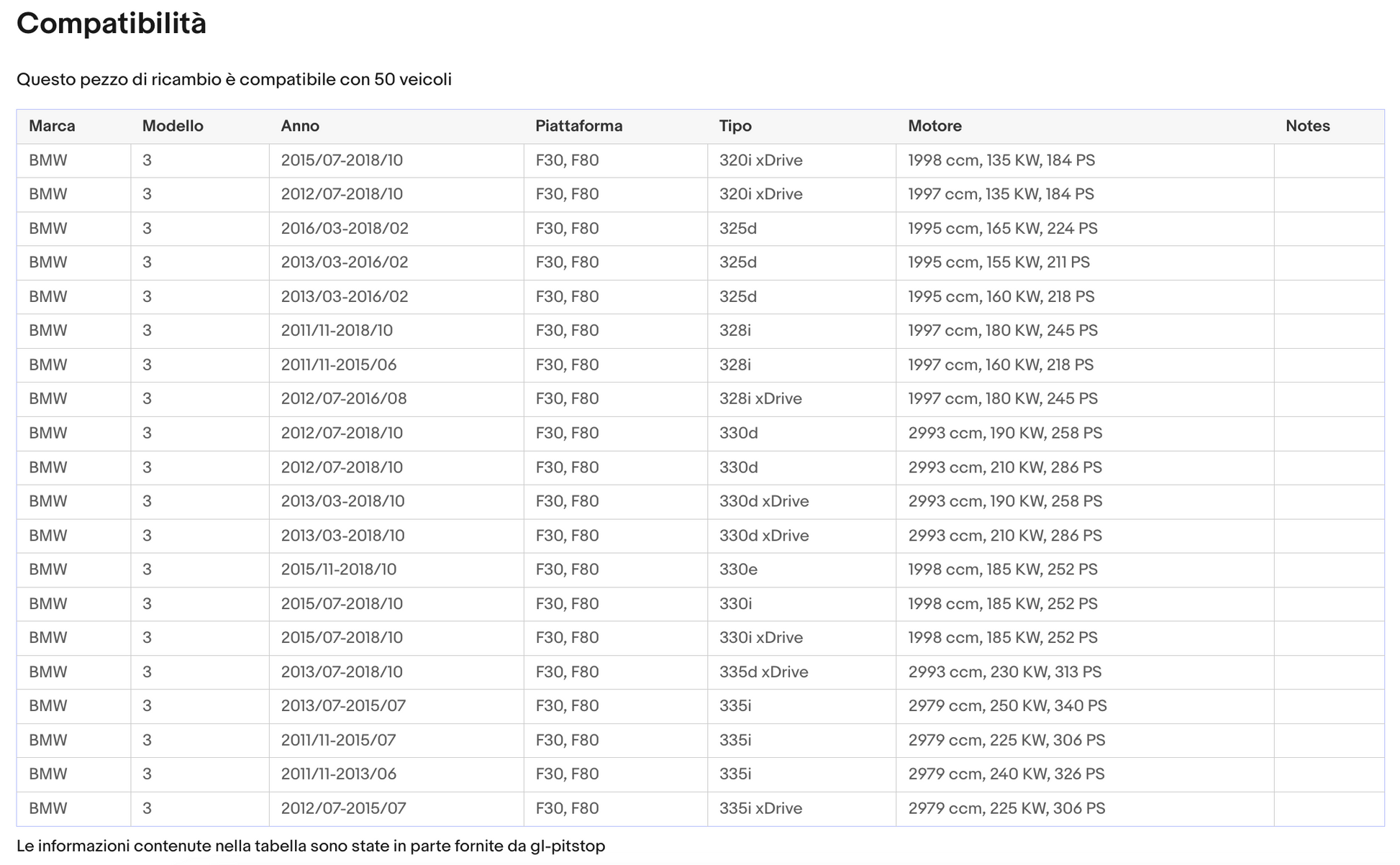Click the Motore column header
The image size is (1400, 865).
point(934,126)
